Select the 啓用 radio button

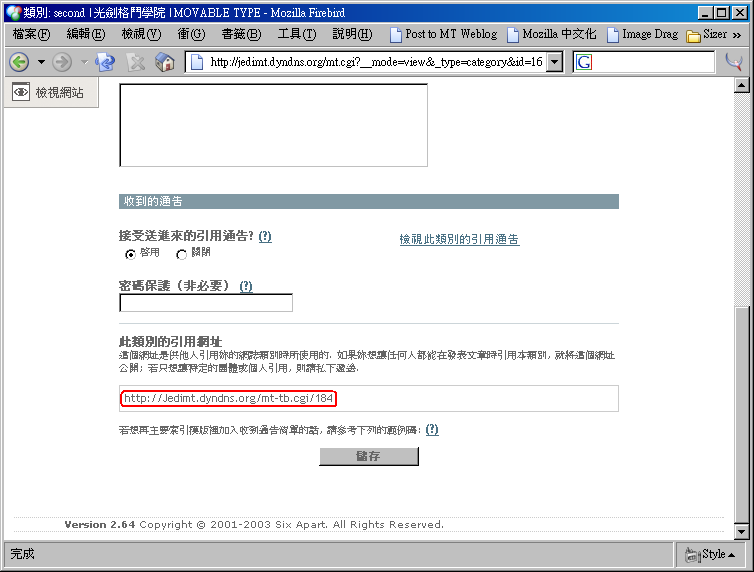pyautogui.click(x=130, y=254)
